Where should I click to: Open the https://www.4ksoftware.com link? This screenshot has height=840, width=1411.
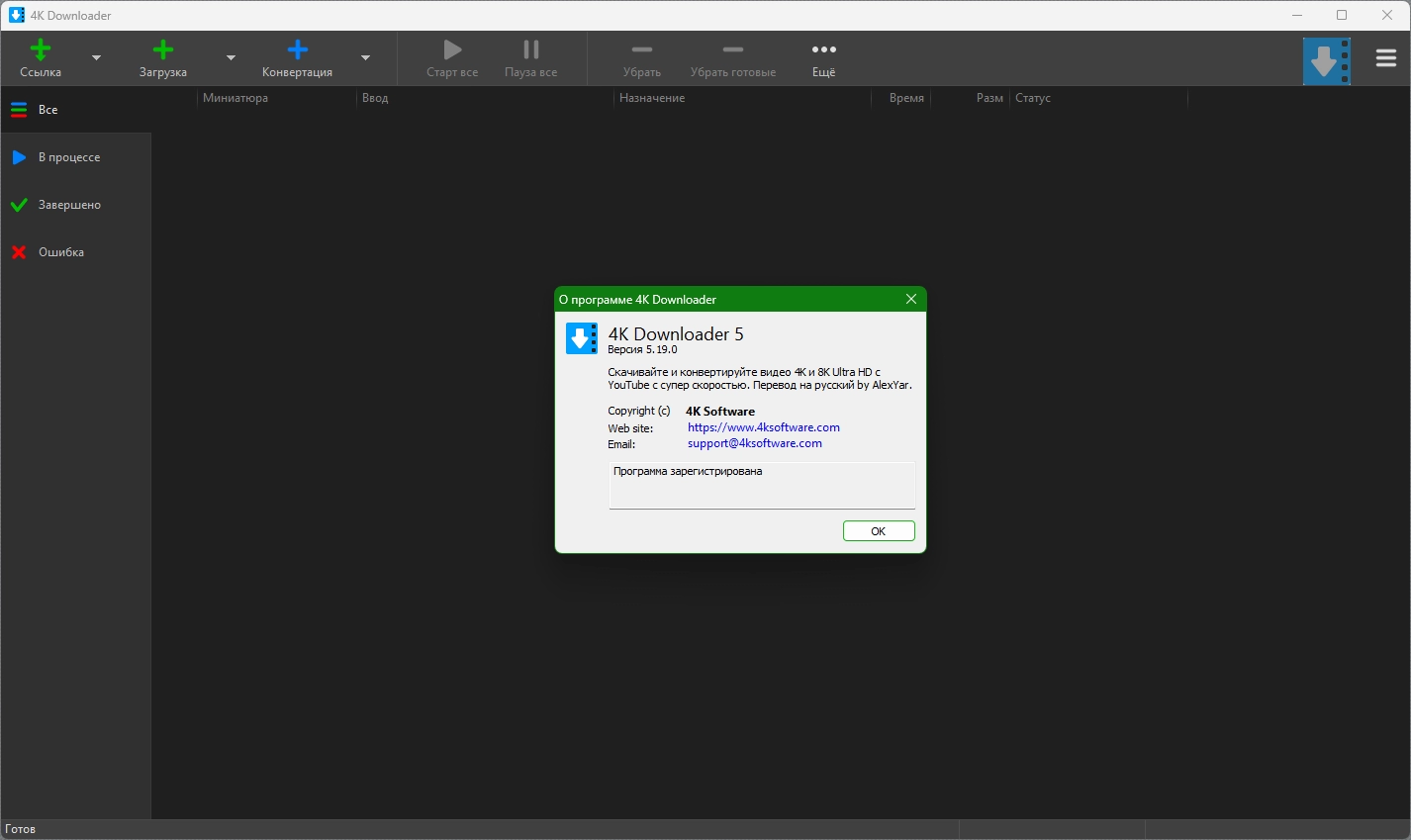coord(763,427)
